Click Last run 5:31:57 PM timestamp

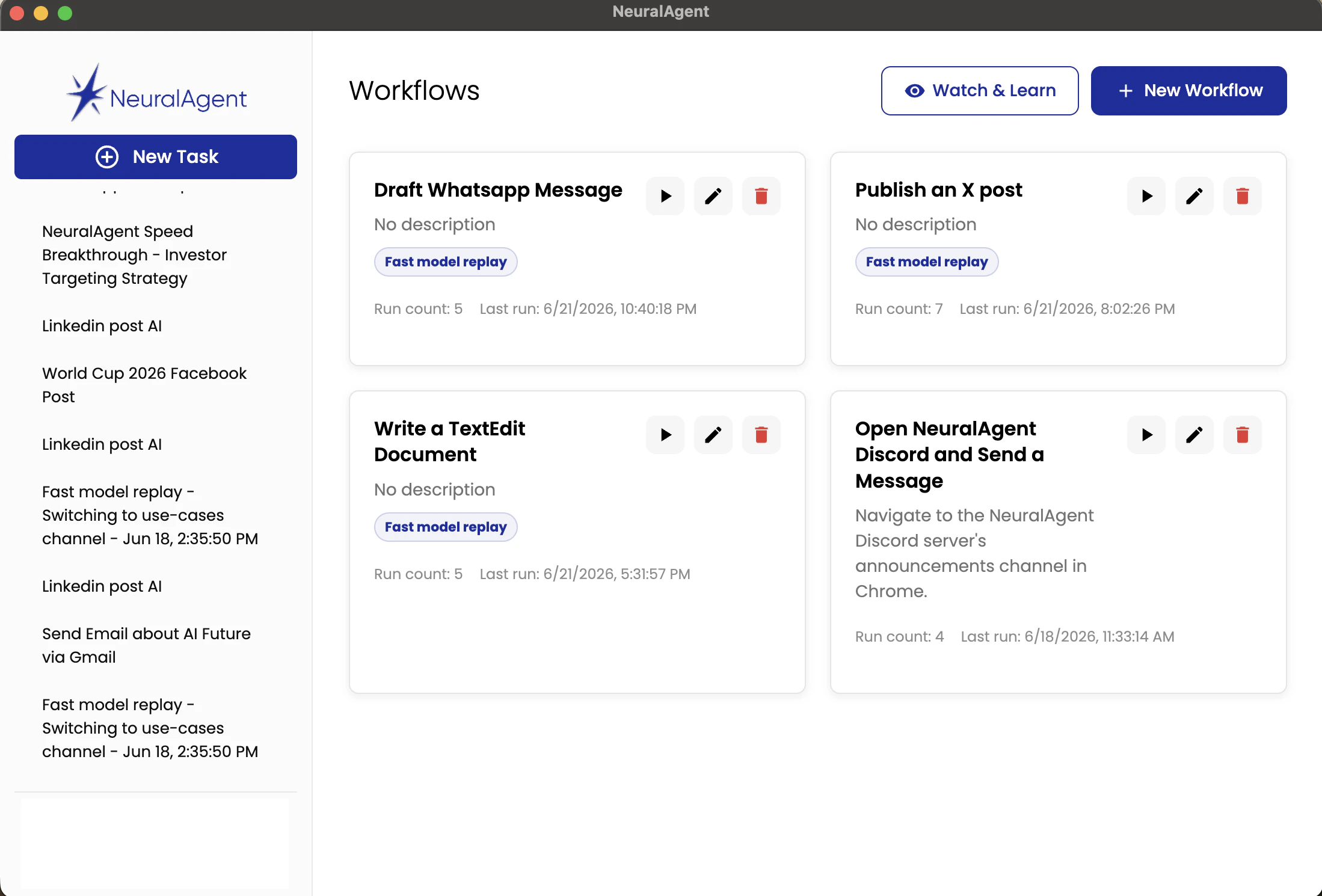[x=585, y=574]
